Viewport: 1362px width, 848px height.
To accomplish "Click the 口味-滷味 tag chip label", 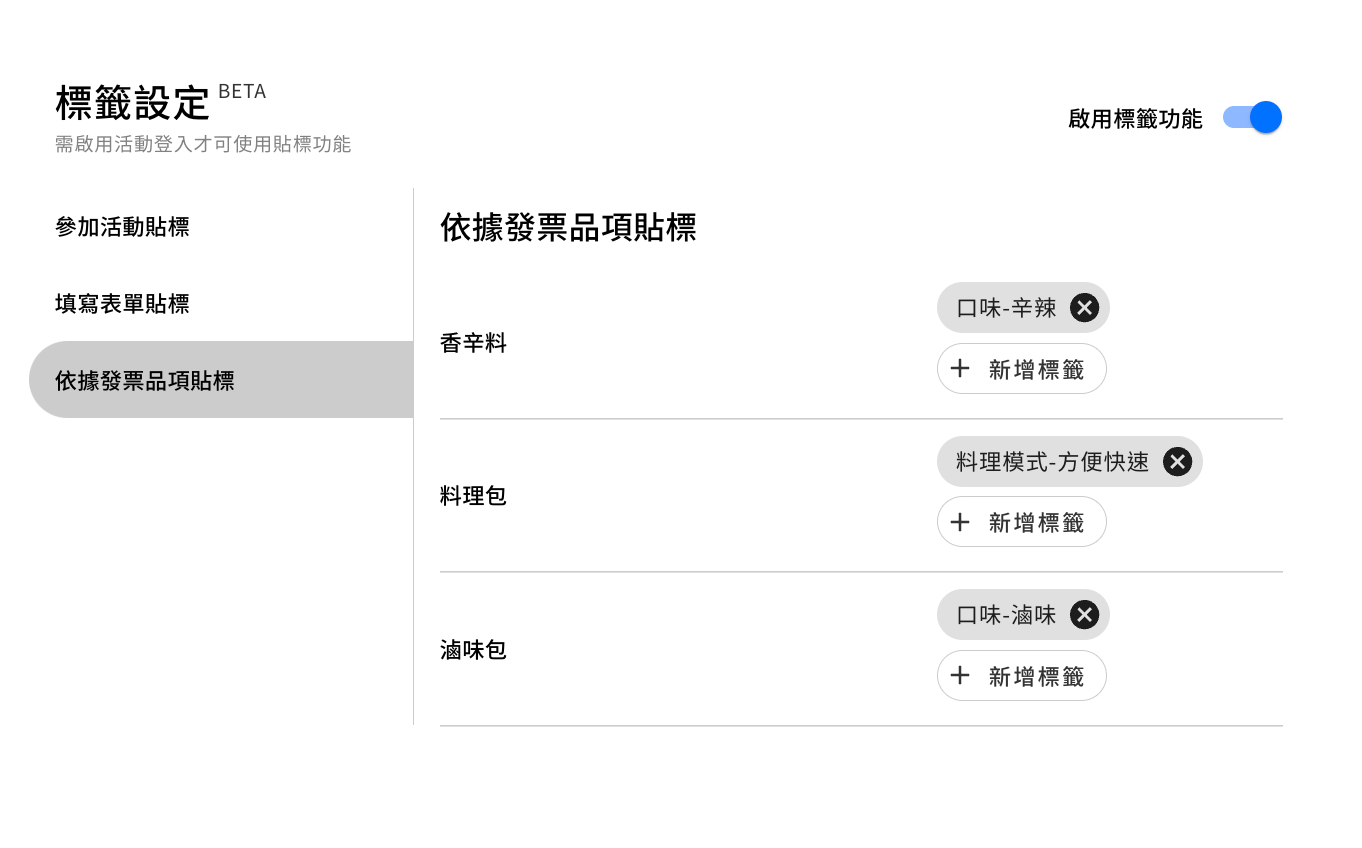I will pyautogui.click(x=1006, y=615).
